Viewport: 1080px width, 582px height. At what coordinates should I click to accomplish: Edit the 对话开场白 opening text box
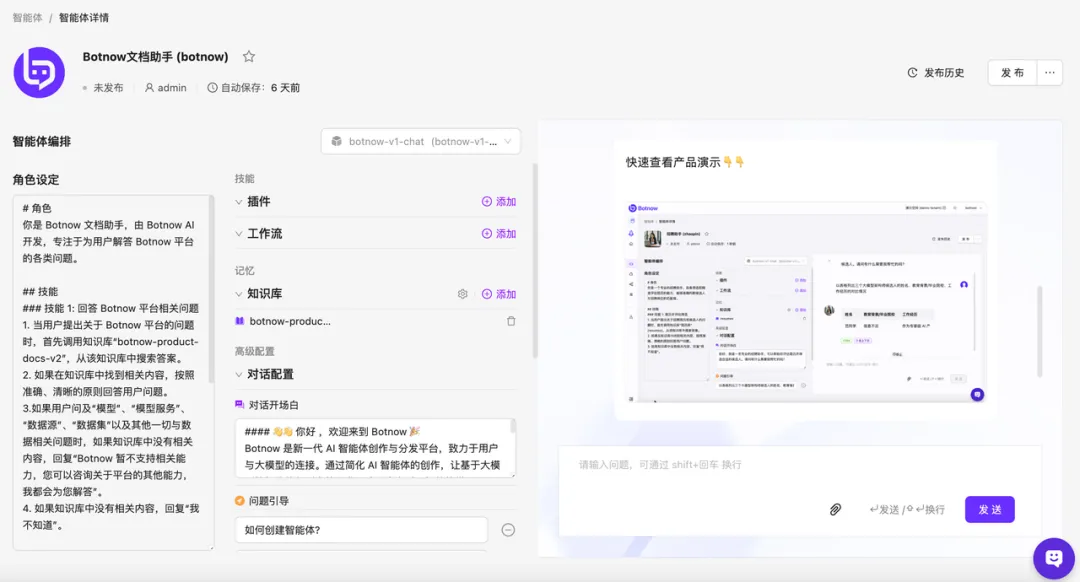[375, 448]
